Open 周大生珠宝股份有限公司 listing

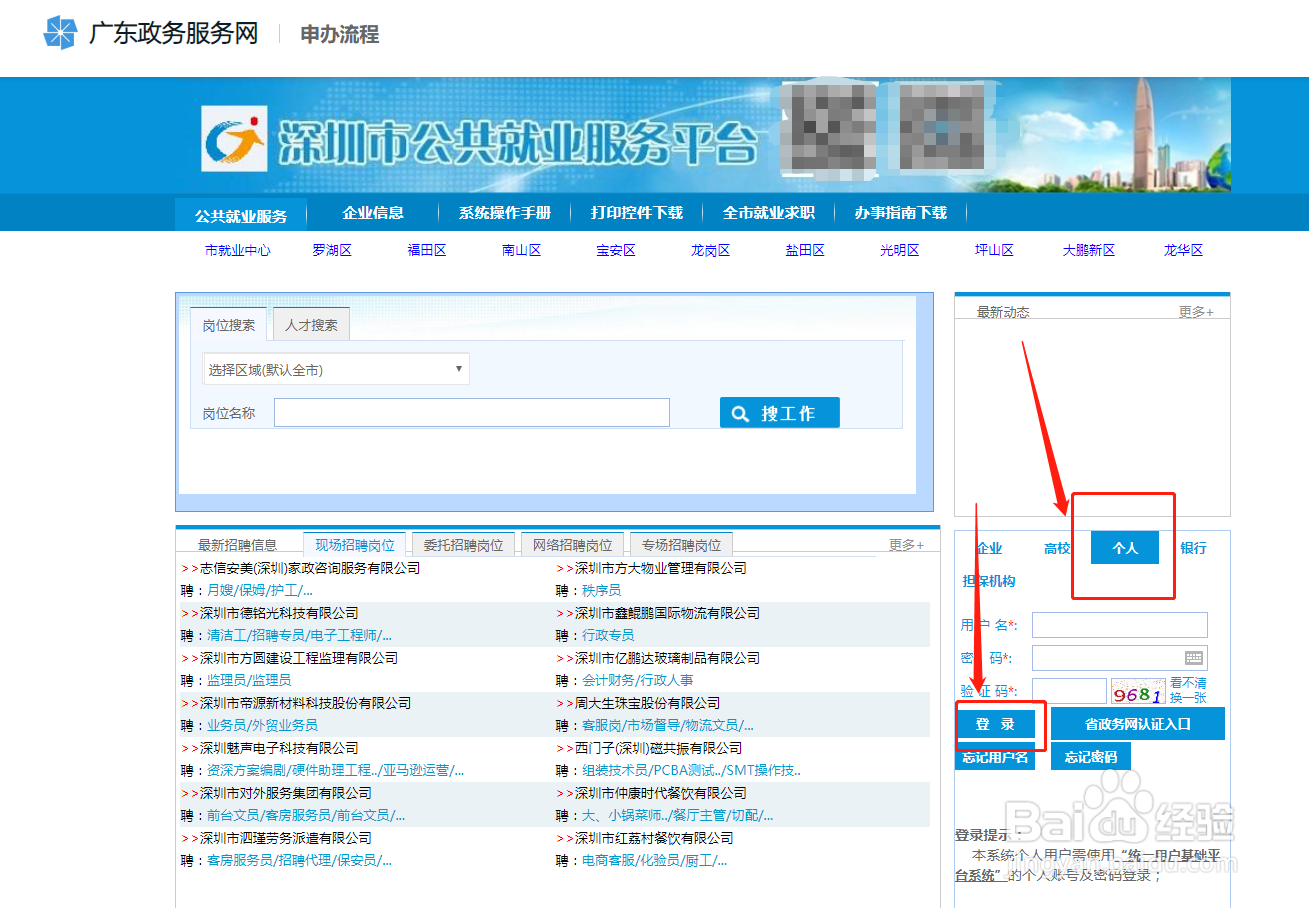pos(647,703)
